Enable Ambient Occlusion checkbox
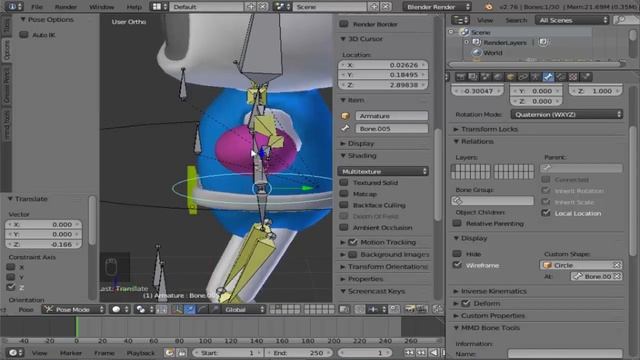 coord(344,227)
